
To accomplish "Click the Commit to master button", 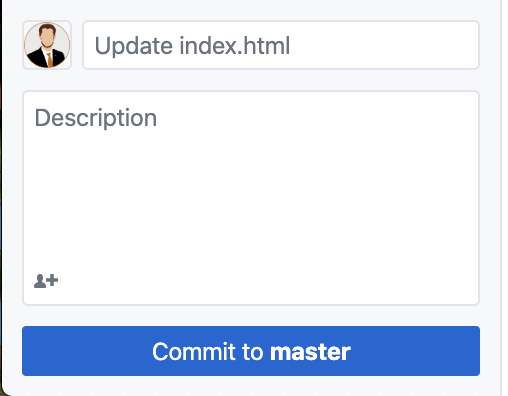I will (x=251, y=351).
